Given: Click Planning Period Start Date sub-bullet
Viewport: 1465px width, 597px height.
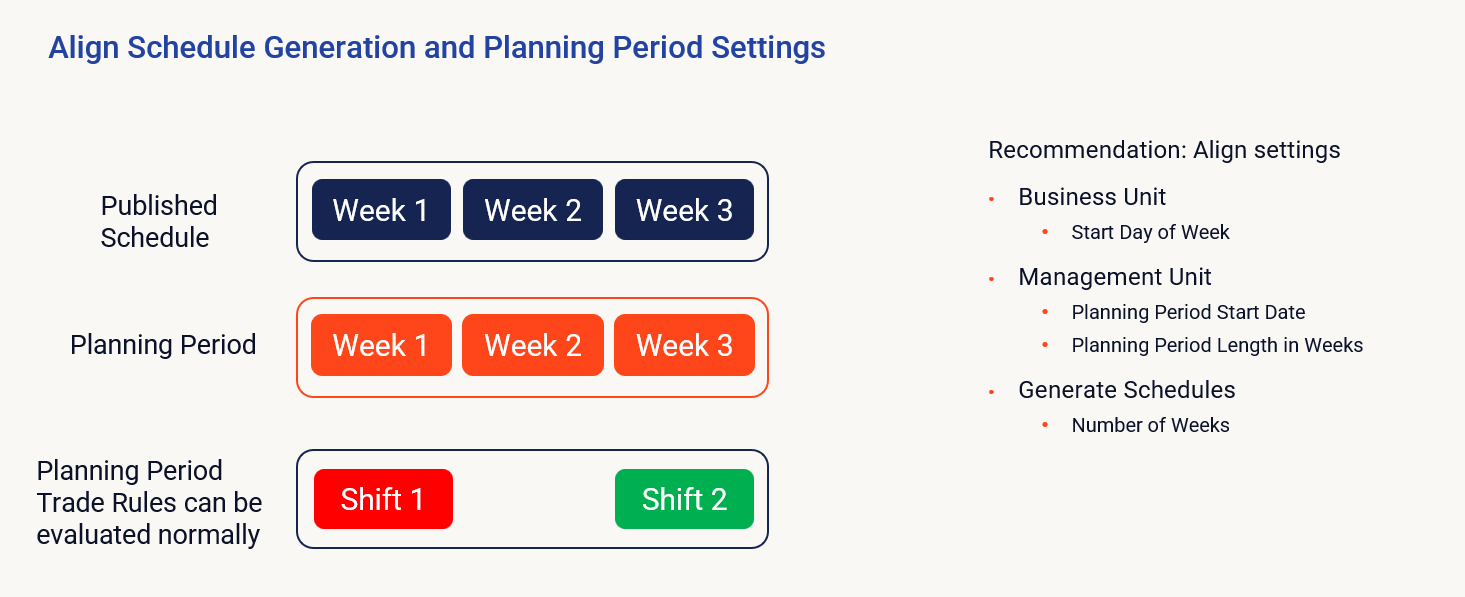Looking at the screenshot, I should tap(1188, 312).
